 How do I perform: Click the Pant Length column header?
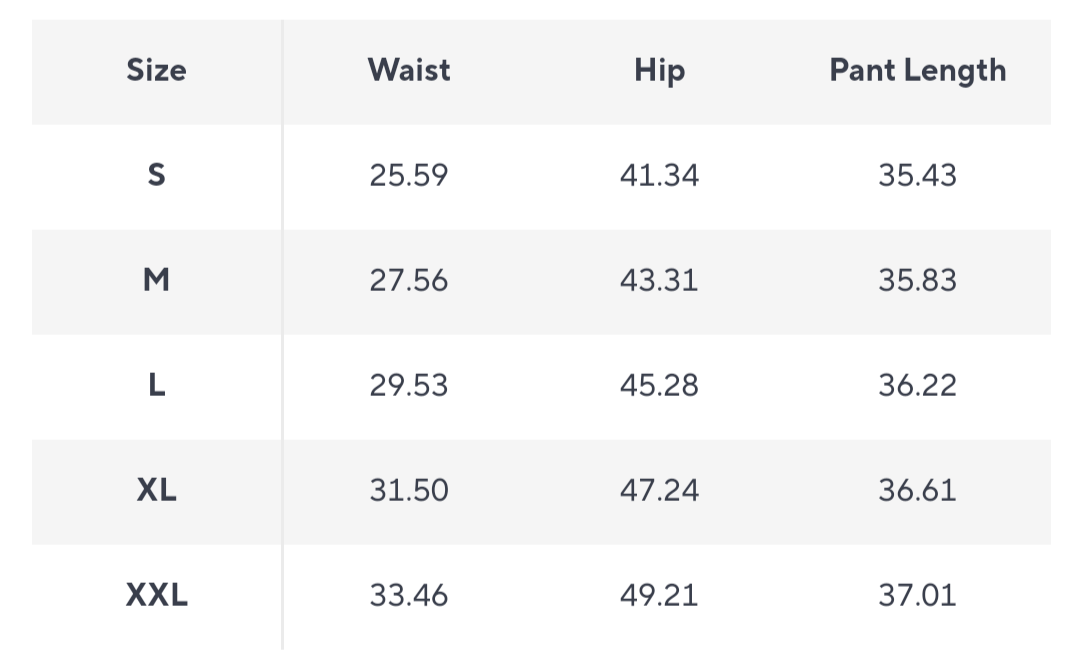pos(917,72)
